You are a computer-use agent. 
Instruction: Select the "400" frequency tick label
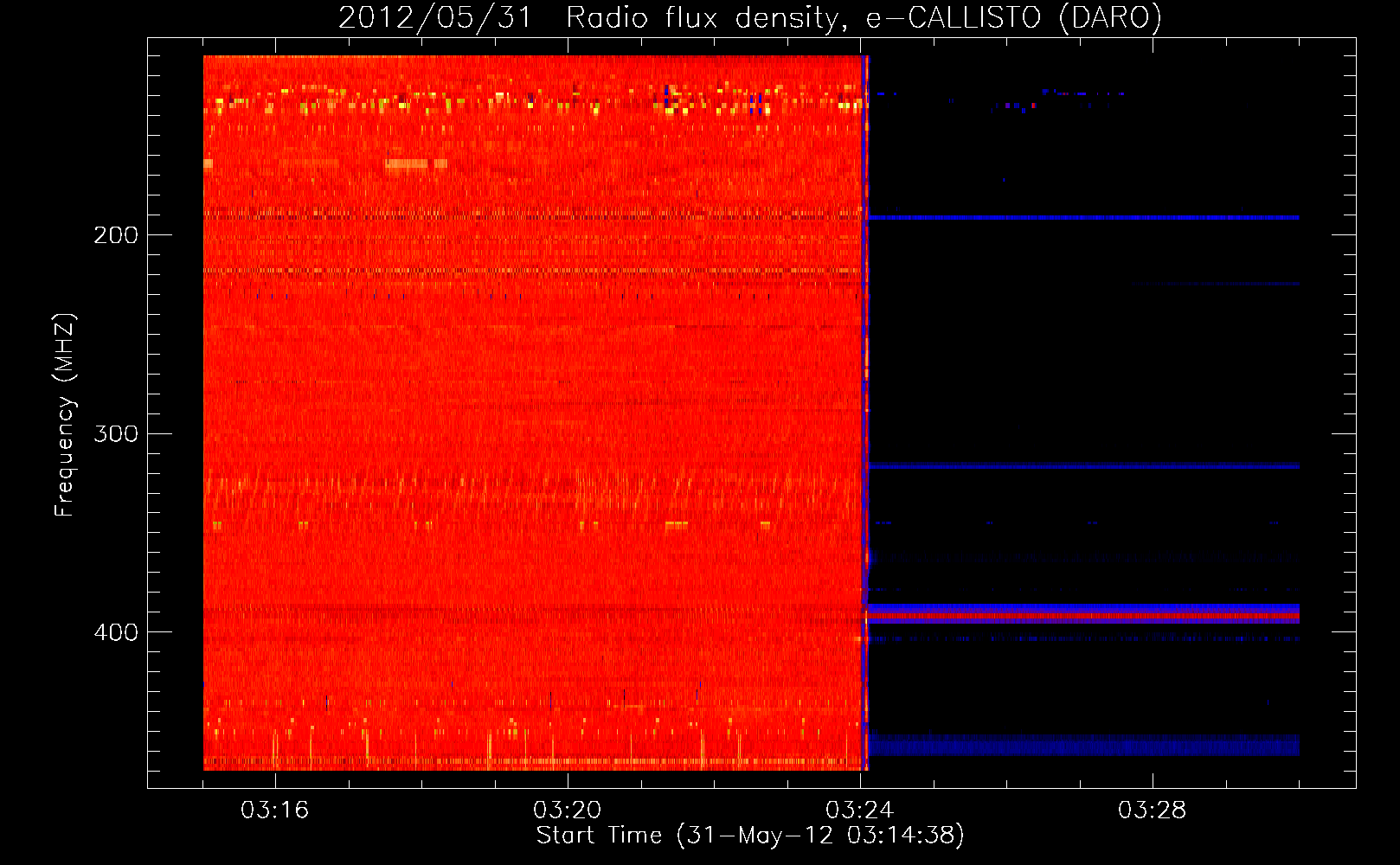(116, 632)
